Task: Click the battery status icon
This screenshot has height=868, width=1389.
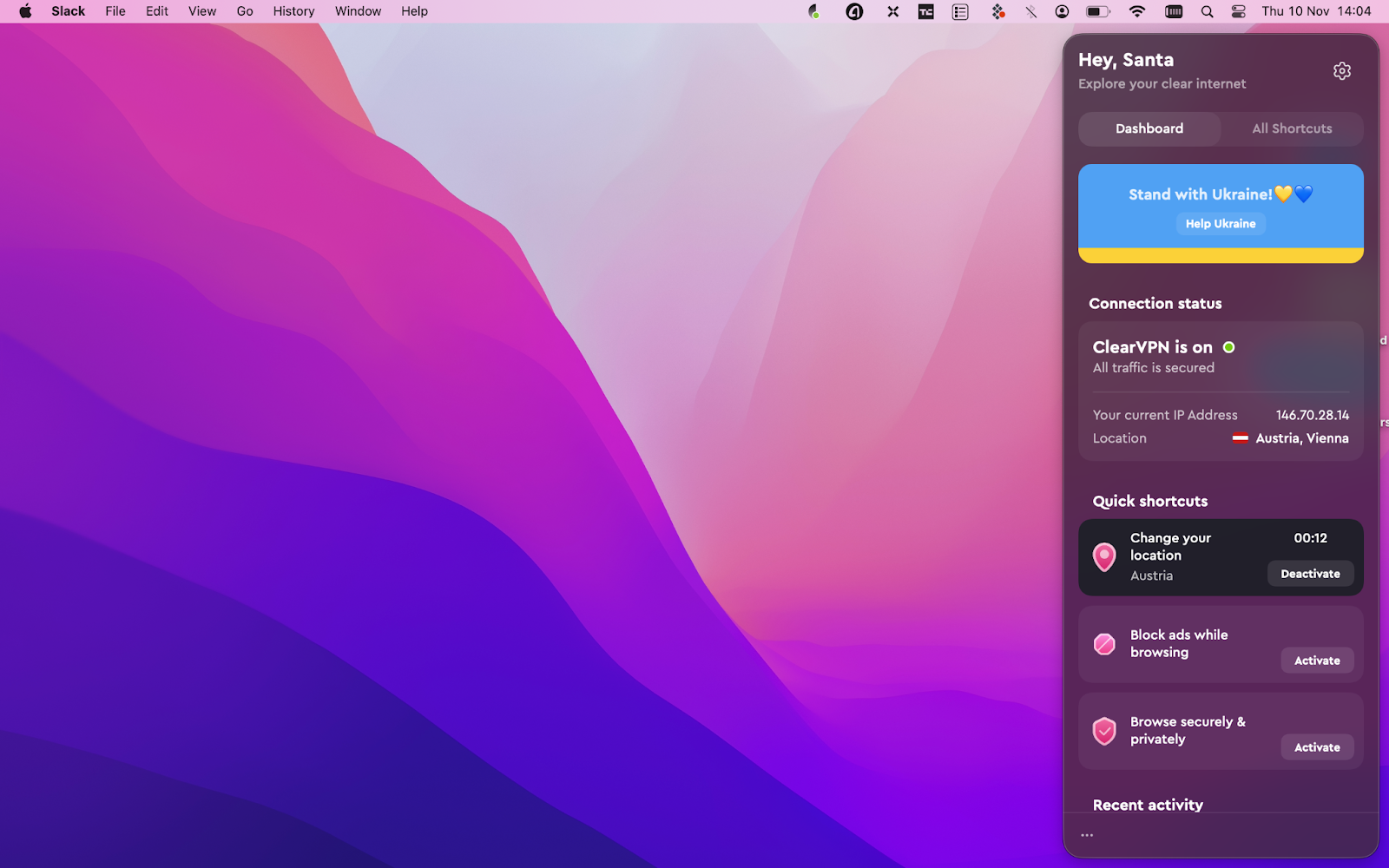Action: pos(1098,11)
